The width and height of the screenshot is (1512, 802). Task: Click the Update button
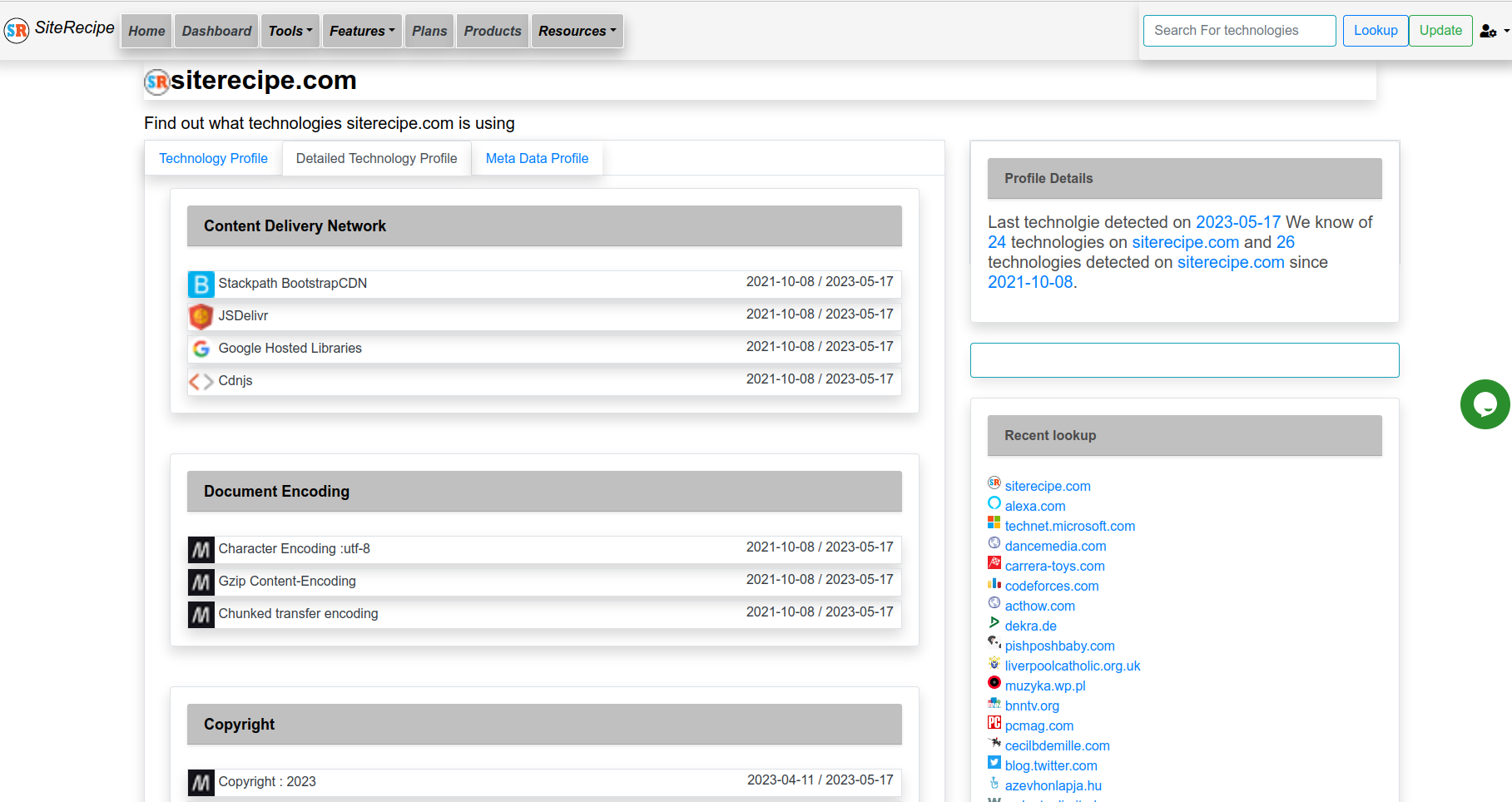[1440, 31]
